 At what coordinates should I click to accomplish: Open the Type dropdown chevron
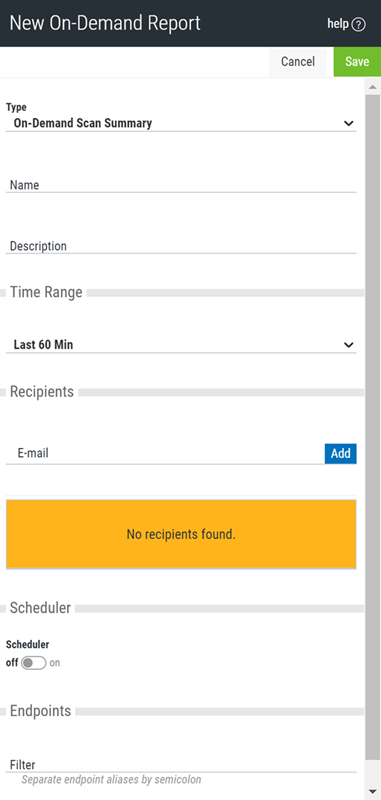point(349,123)
